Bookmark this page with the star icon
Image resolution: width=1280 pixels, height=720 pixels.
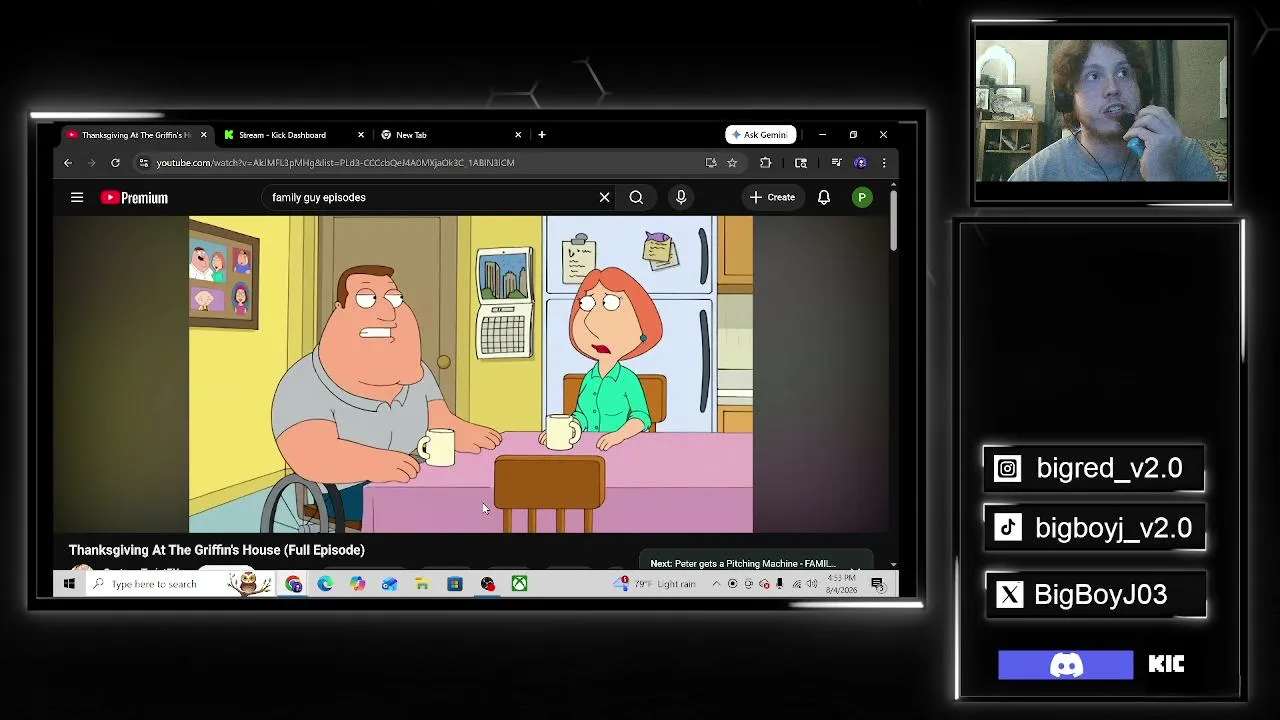point(732,163)
